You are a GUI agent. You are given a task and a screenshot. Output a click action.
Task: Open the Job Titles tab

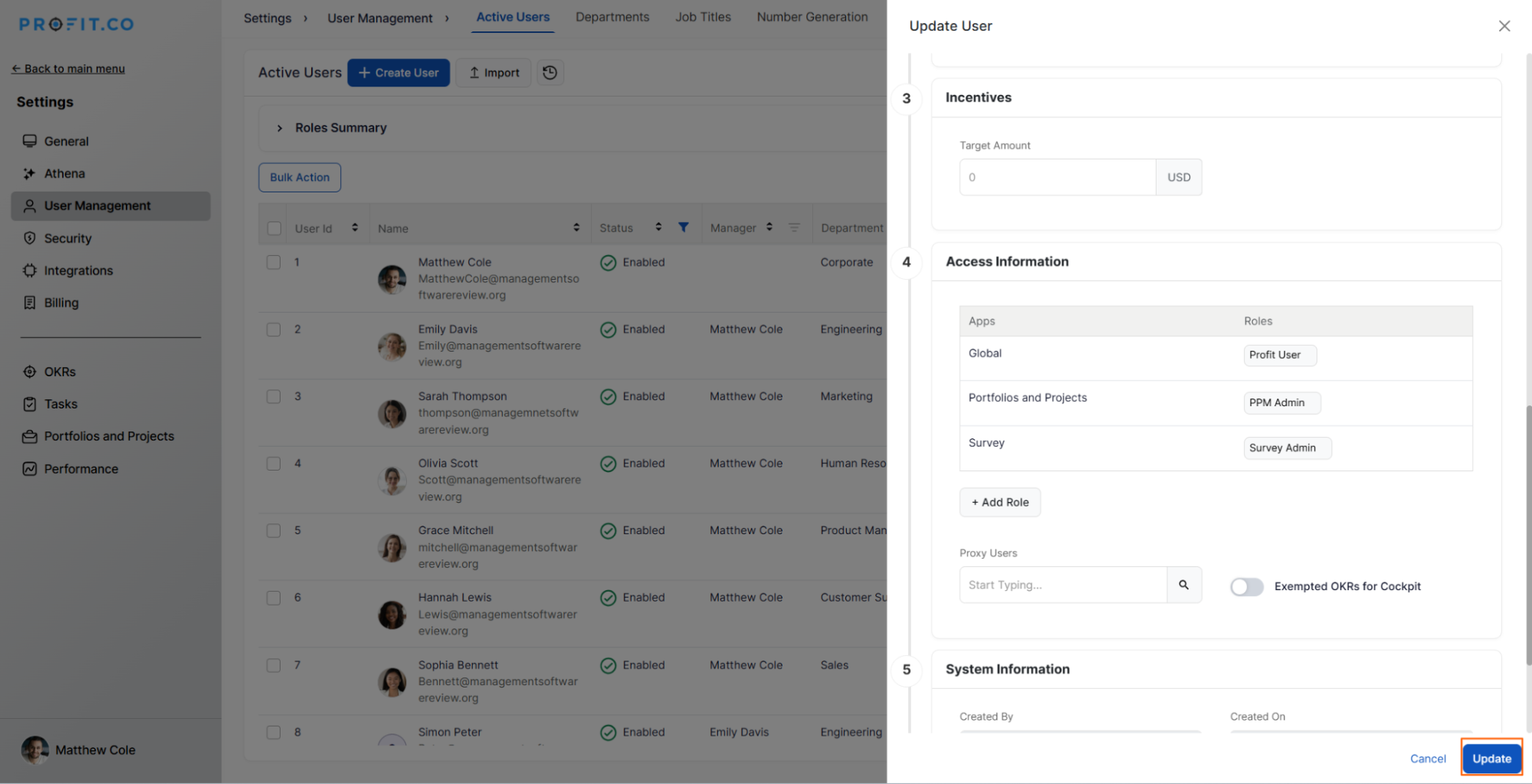[x=702, y=17]
